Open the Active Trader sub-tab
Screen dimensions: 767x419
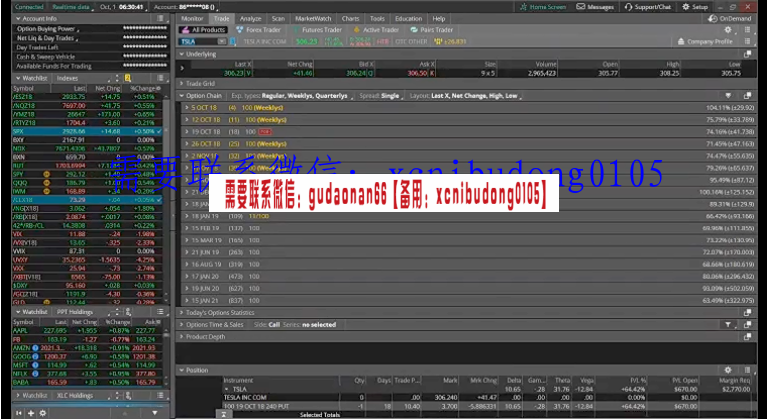pyautogui.click(x=378, y=30)
